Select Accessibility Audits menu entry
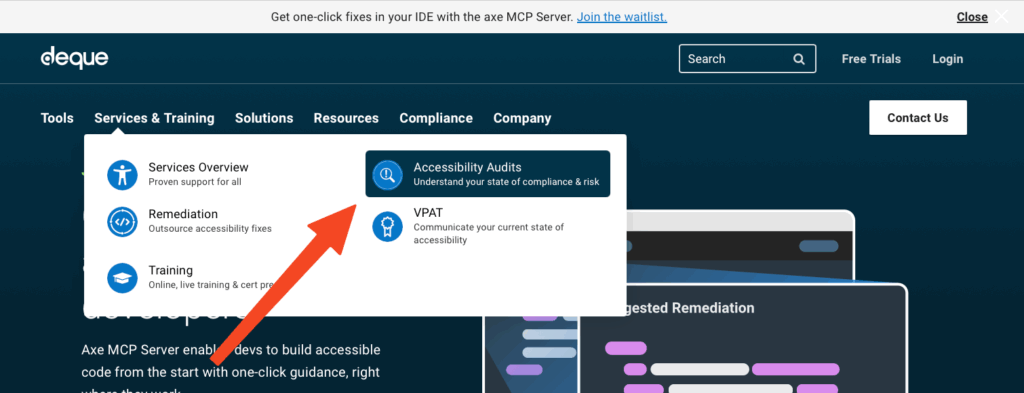 pos(488,174)
